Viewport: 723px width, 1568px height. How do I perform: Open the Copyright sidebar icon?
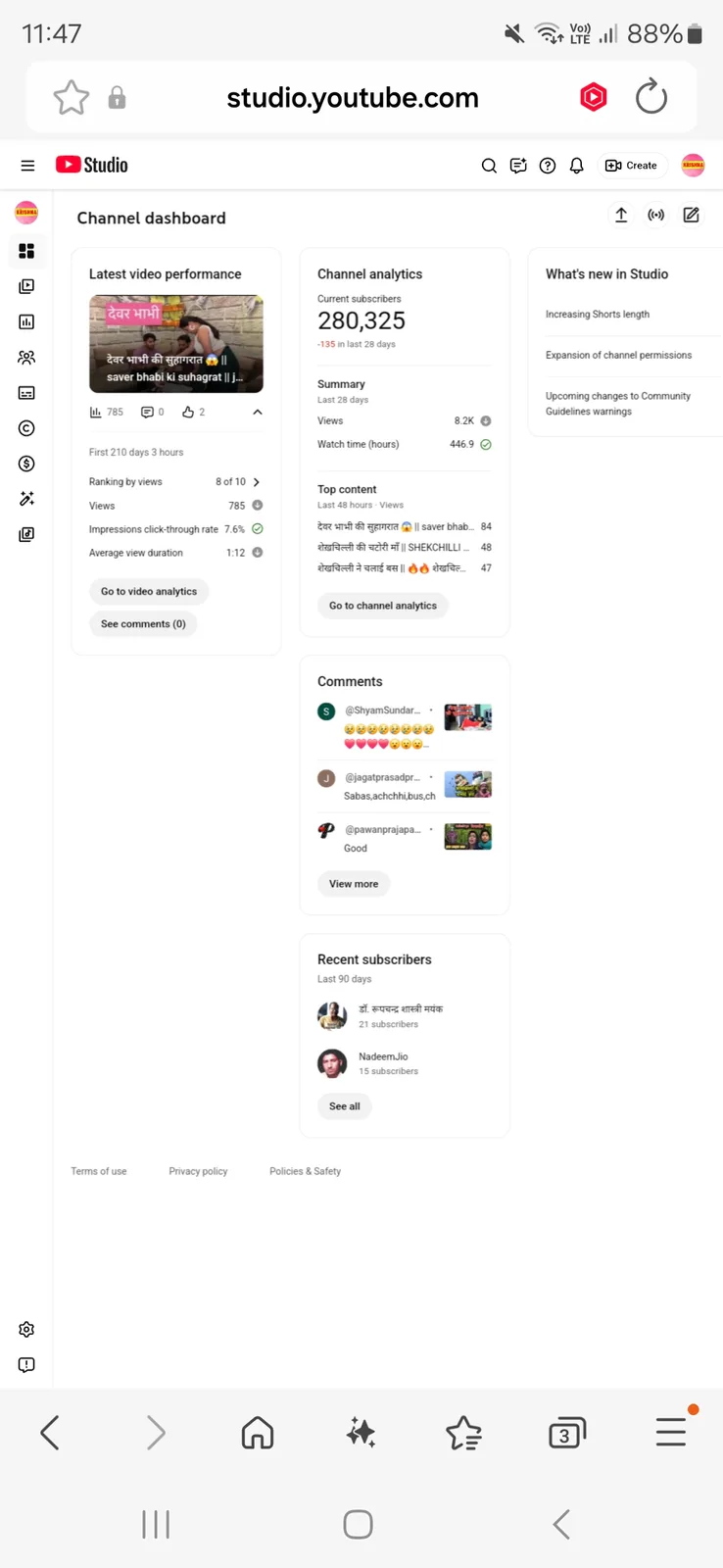[x=26, y=428]
